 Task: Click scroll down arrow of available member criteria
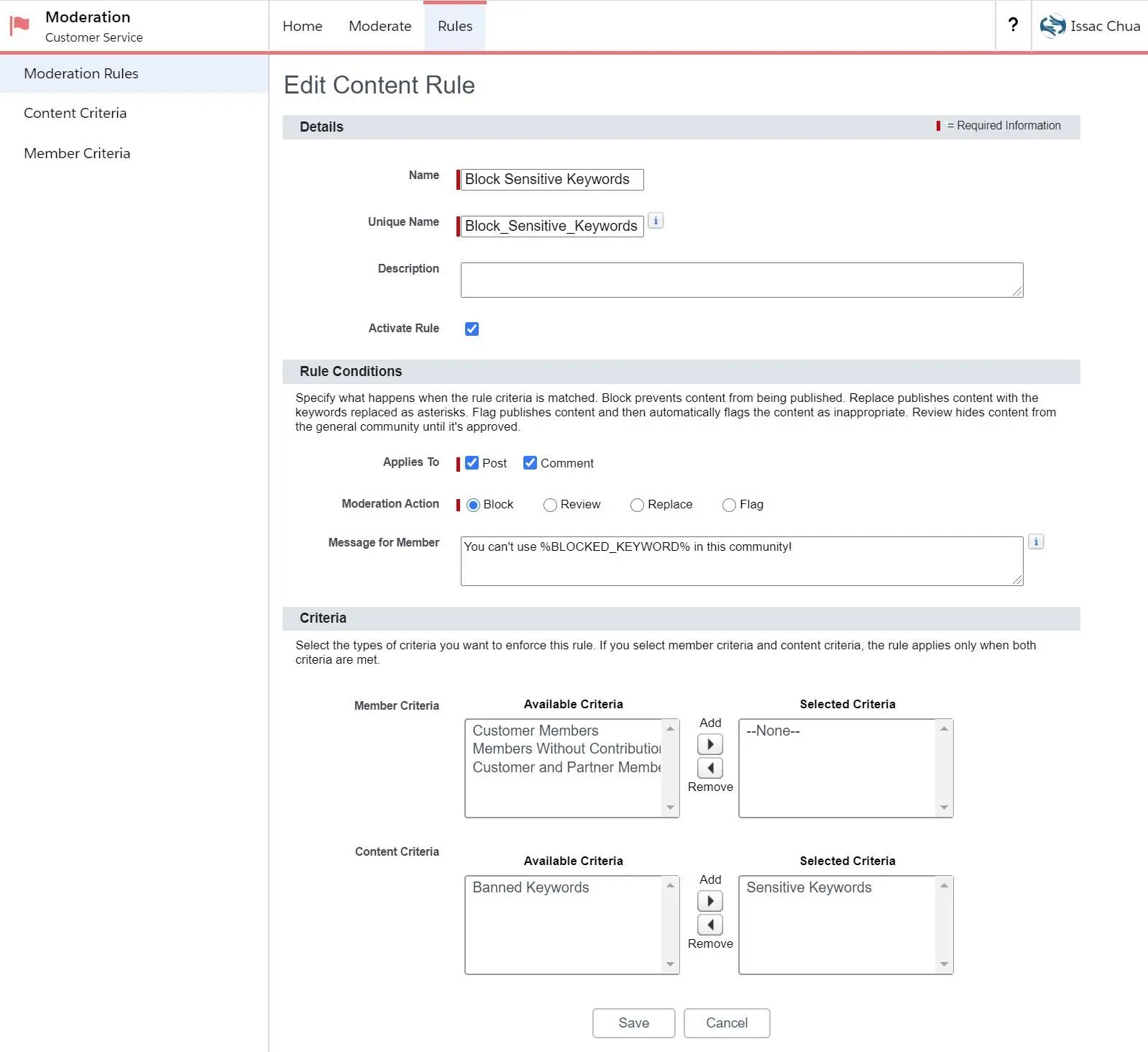pyautogui.click(x=670, y=808)
